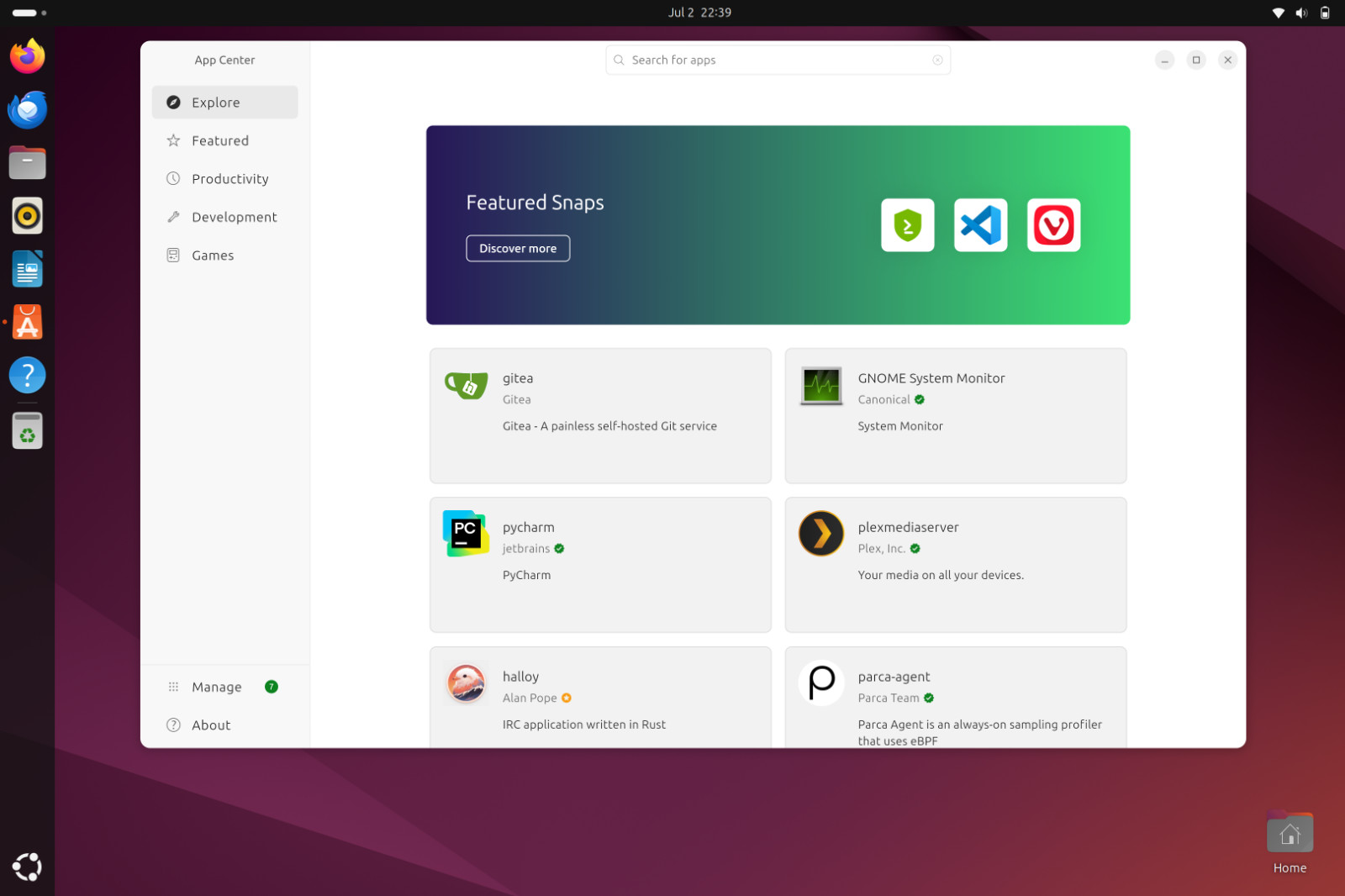Click the GNOME System Monitor icon
The image size is (1345, 896).
[821, 386]
